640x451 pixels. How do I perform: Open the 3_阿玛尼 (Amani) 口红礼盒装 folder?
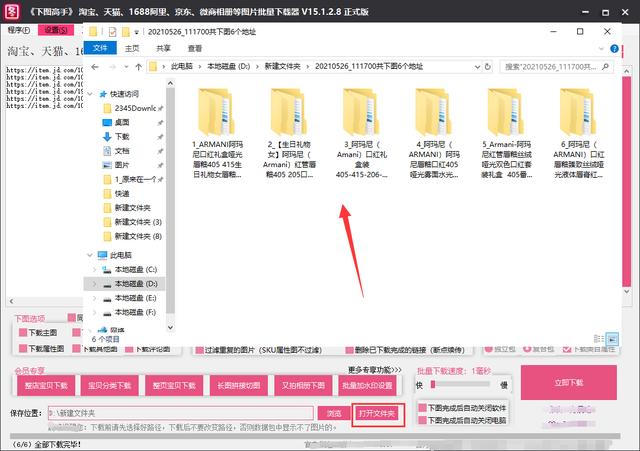tap(362, 133)
